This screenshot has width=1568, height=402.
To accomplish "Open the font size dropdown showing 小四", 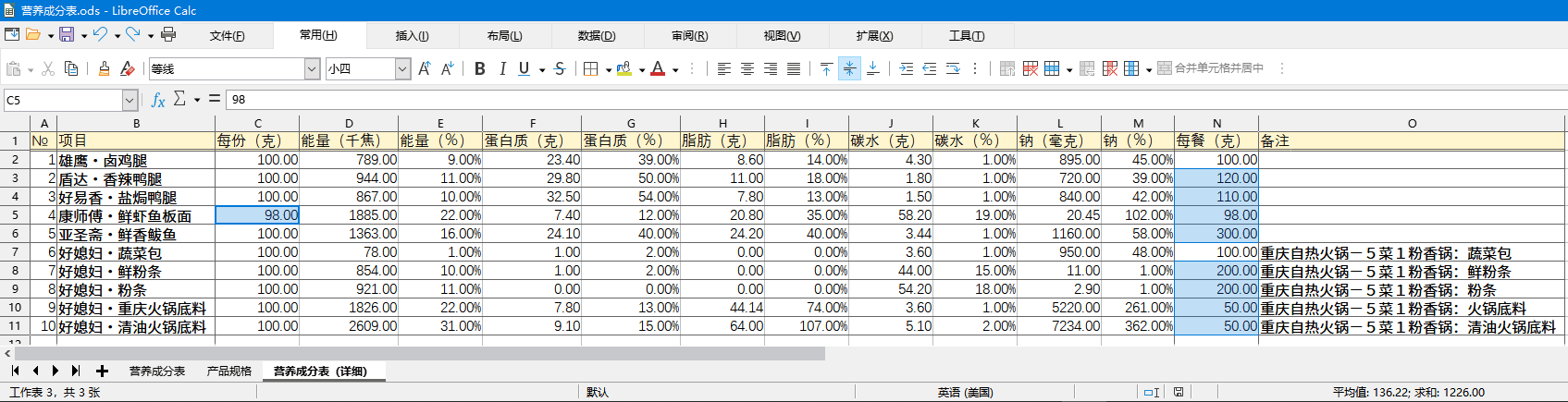I will pos(402,68).
